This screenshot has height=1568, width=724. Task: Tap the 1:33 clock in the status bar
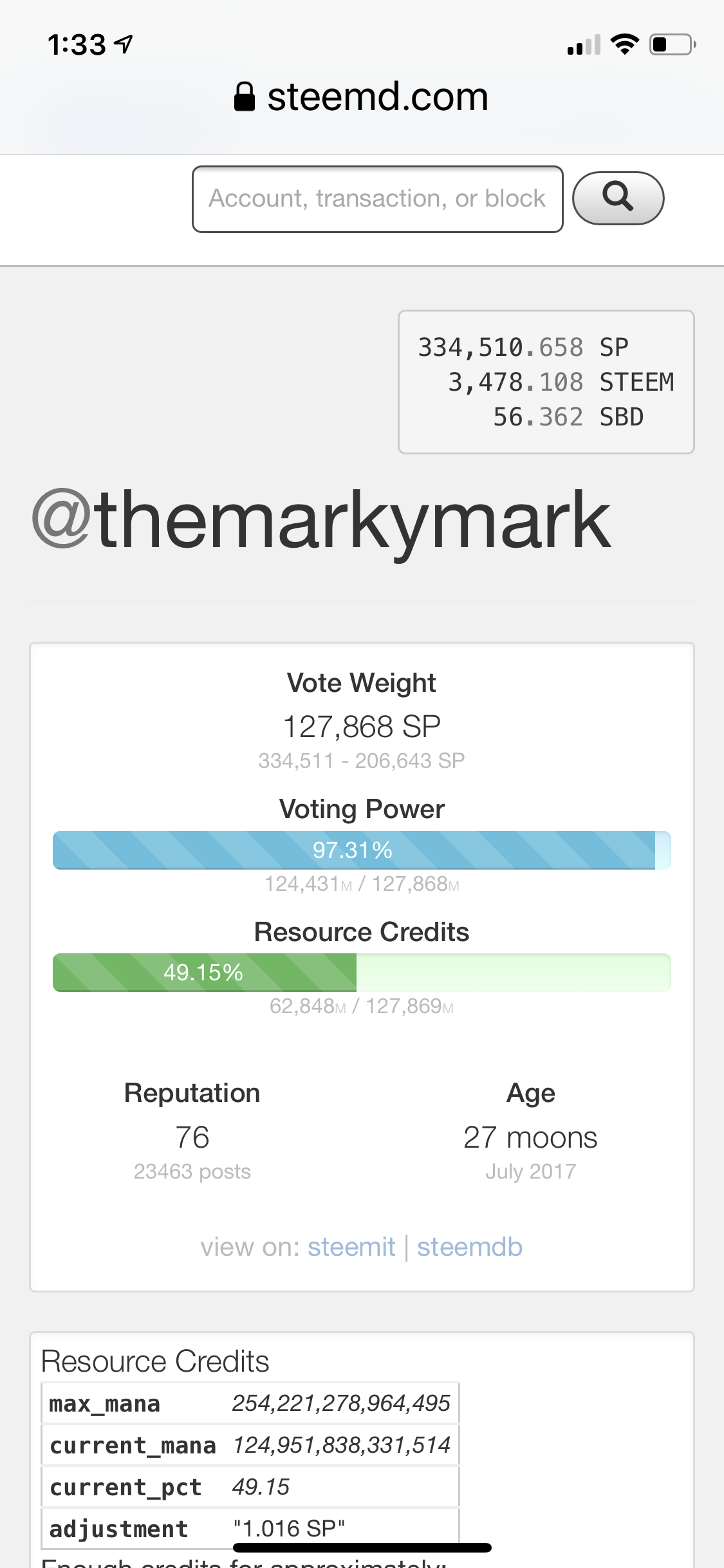click(77, 44)
